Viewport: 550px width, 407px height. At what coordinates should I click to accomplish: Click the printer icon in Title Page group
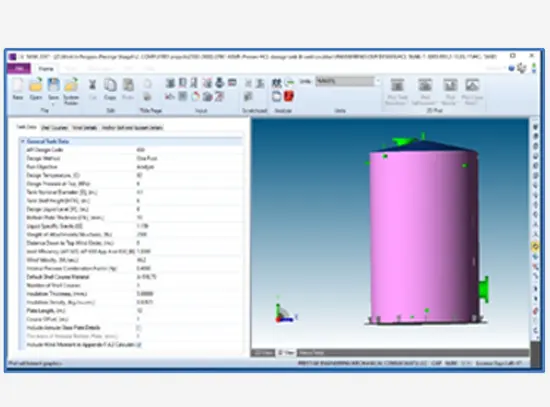pos(148,96)
